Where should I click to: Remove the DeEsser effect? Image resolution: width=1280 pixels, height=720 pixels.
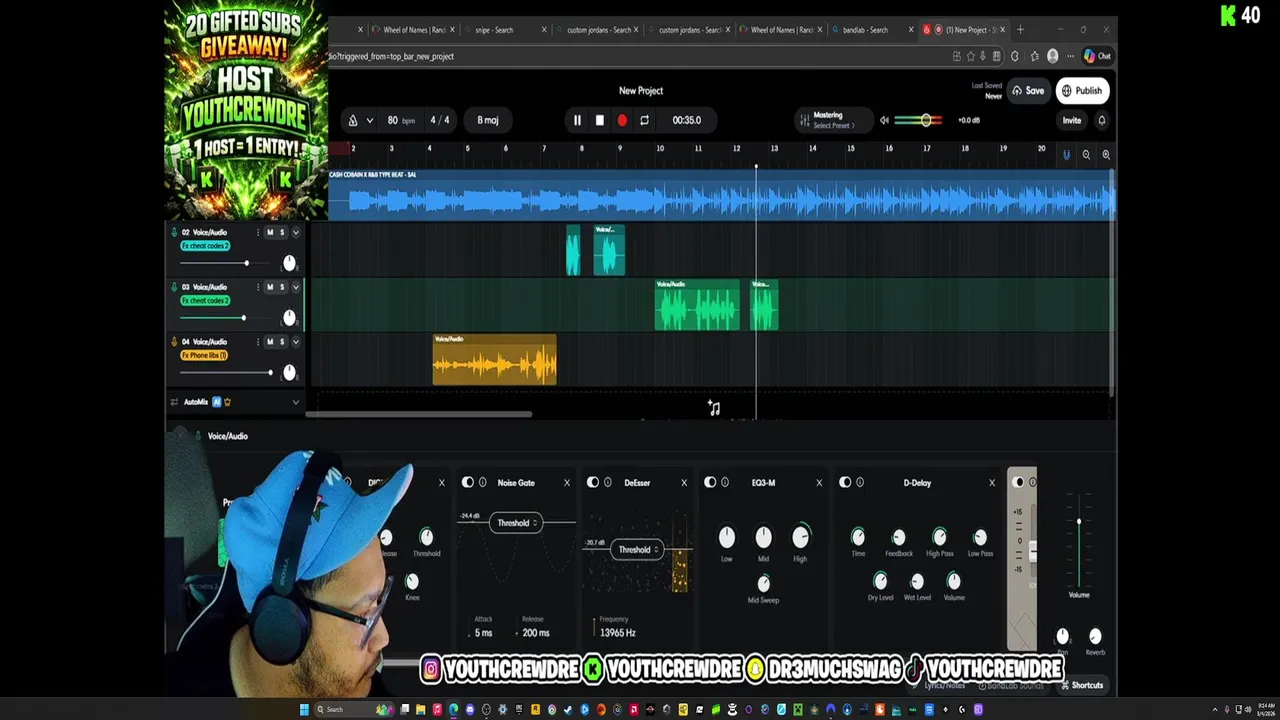point(684,483)
